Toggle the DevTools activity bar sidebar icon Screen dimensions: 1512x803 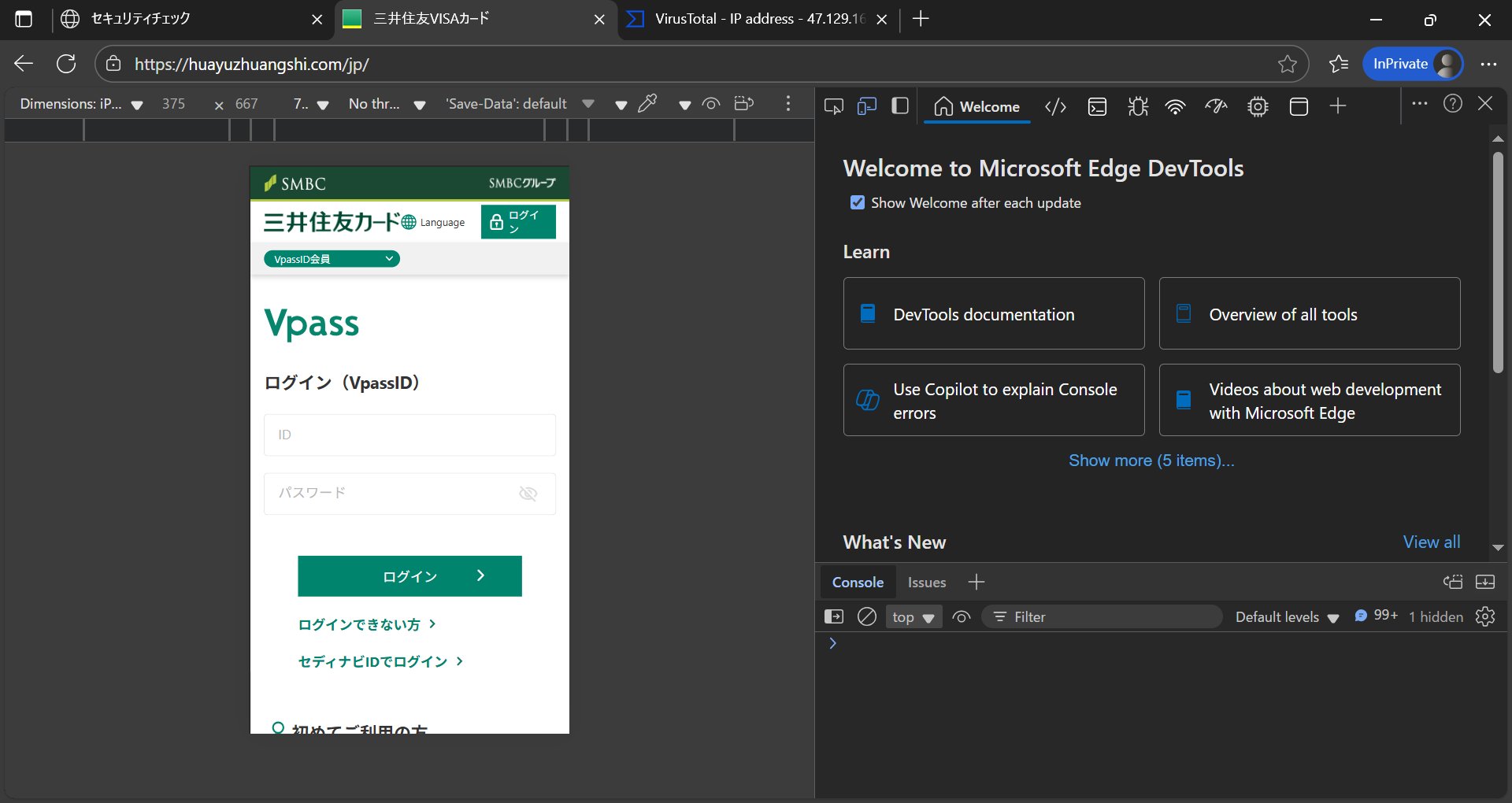click(x=900, y=106)
